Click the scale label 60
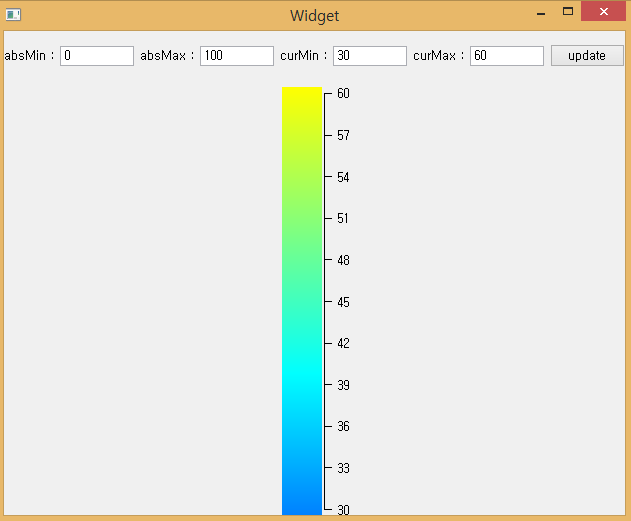 point(343,93)
